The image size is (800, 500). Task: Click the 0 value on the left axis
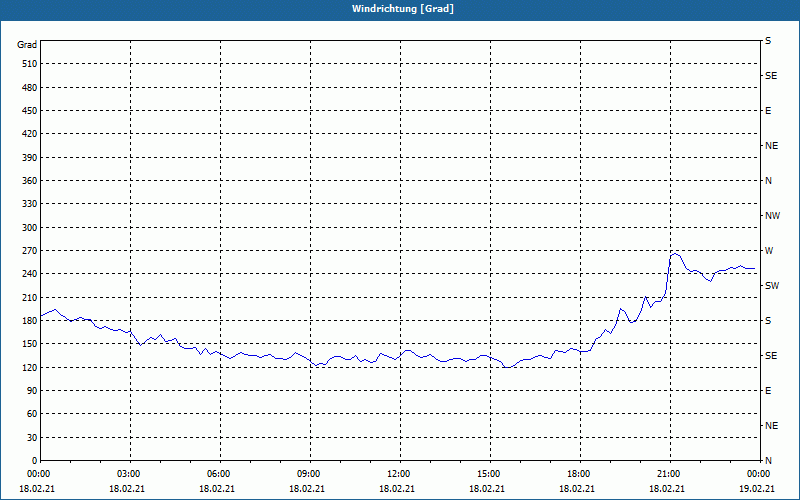(x=35, y=461)
